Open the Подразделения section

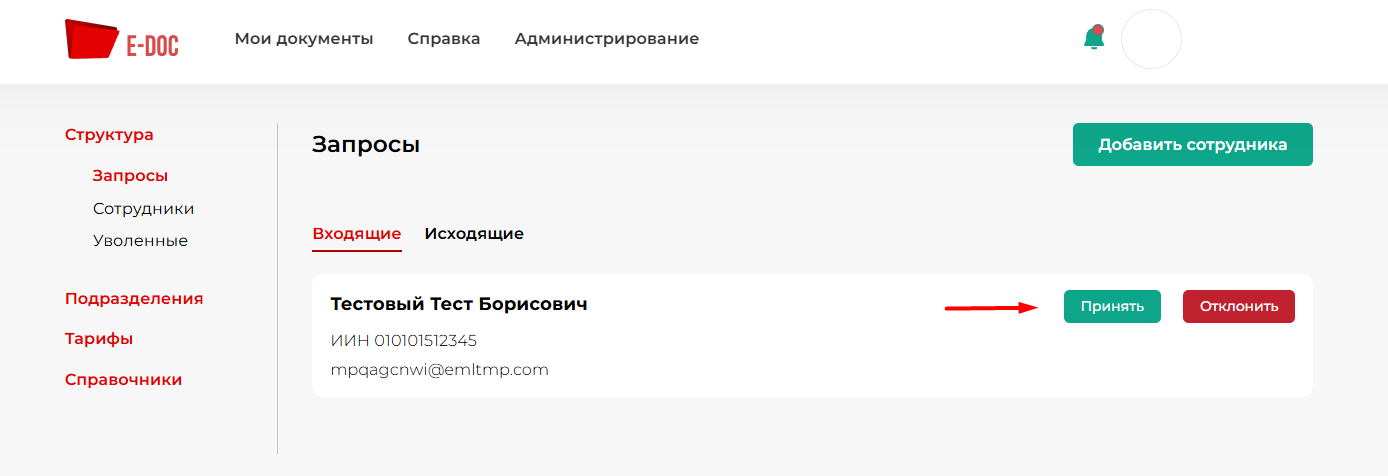[x=134, y=299]
